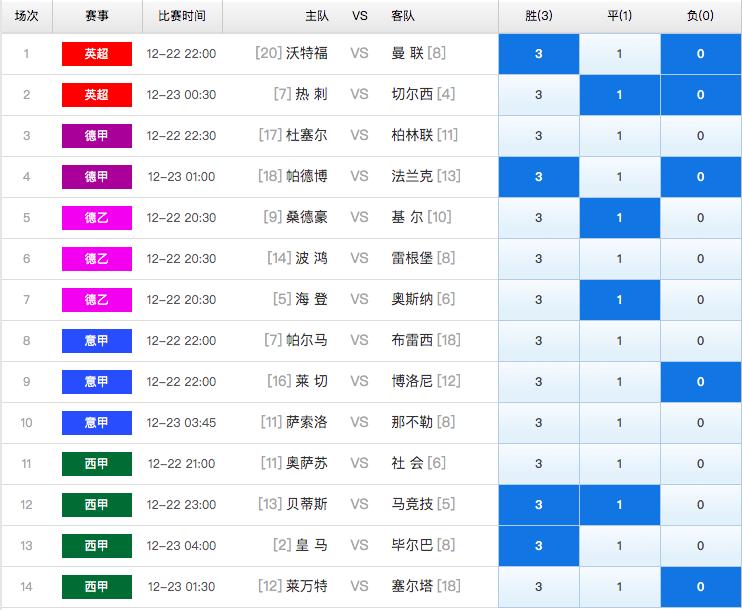Select win (3) for 海登 vs 奥斯纳

tap(539, 300)
